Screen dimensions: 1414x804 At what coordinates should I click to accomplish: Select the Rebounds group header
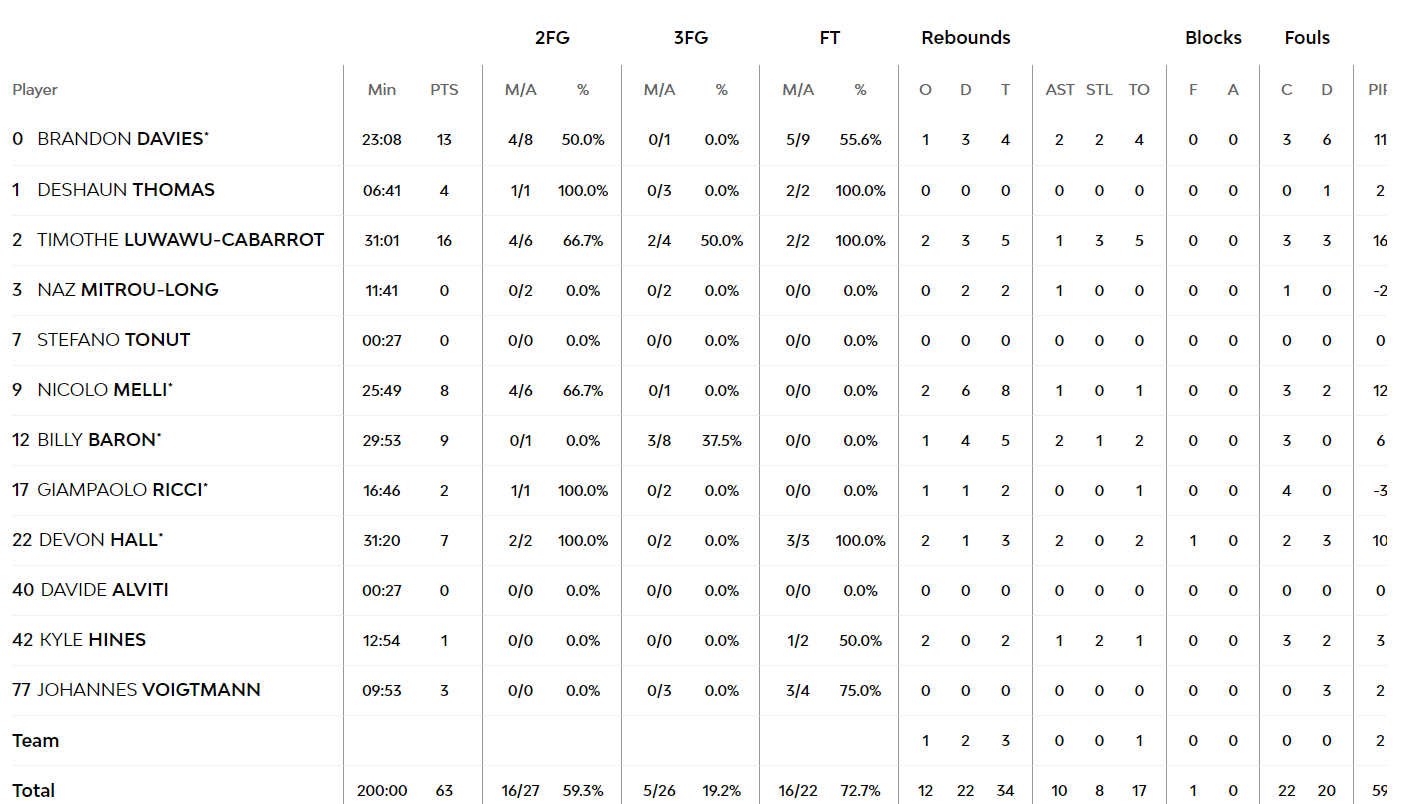966,37
